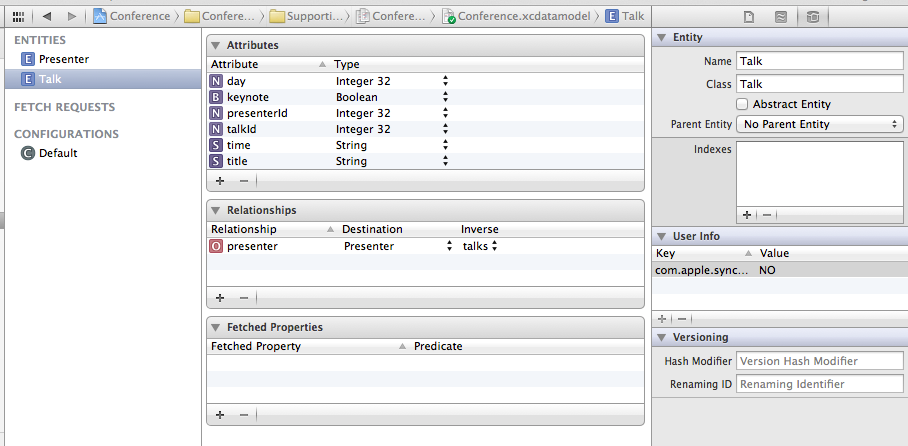Collapse the Entity inspector section
Screen dimensions: 908x446
click(x=661, y=38)
